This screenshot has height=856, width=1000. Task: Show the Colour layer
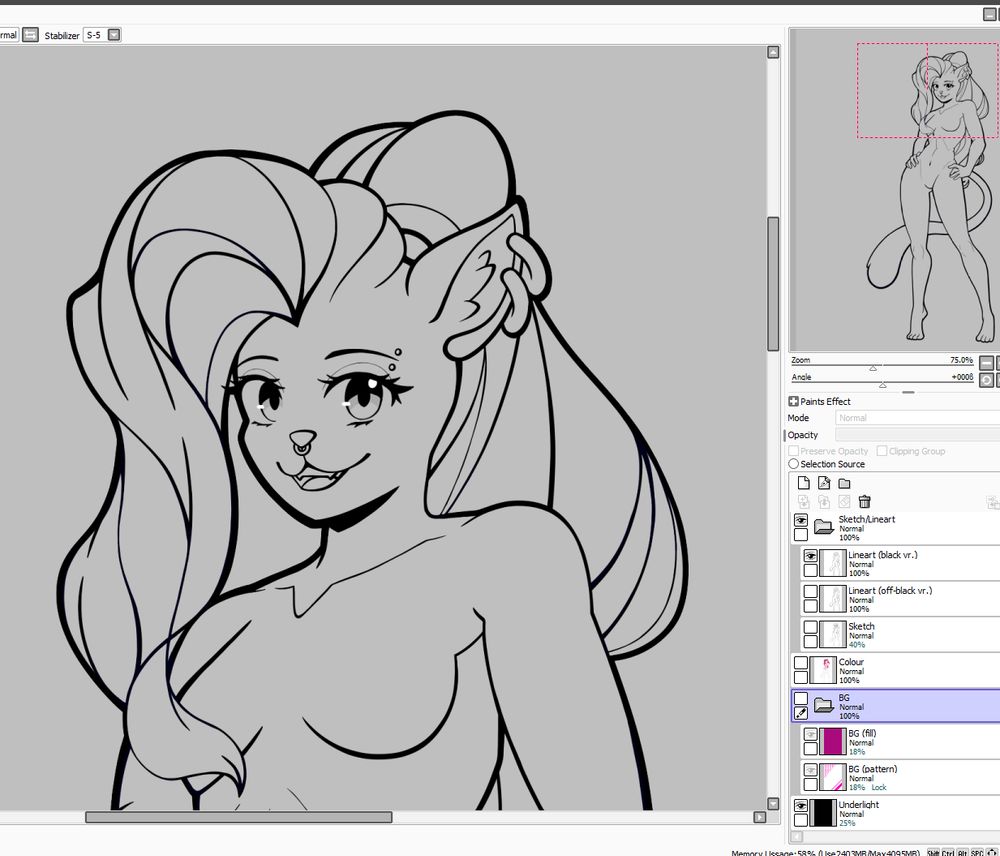pos(801,663)
